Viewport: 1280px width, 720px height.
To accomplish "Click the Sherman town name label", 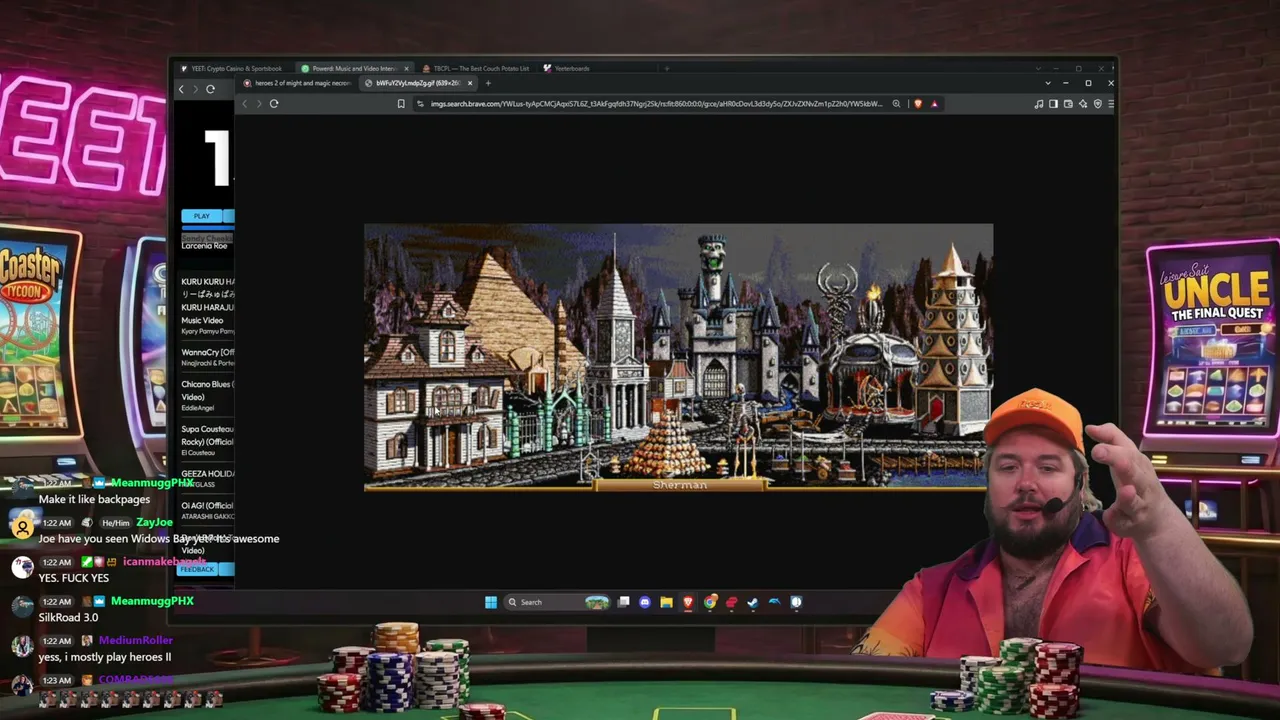I will coord(680,485).
